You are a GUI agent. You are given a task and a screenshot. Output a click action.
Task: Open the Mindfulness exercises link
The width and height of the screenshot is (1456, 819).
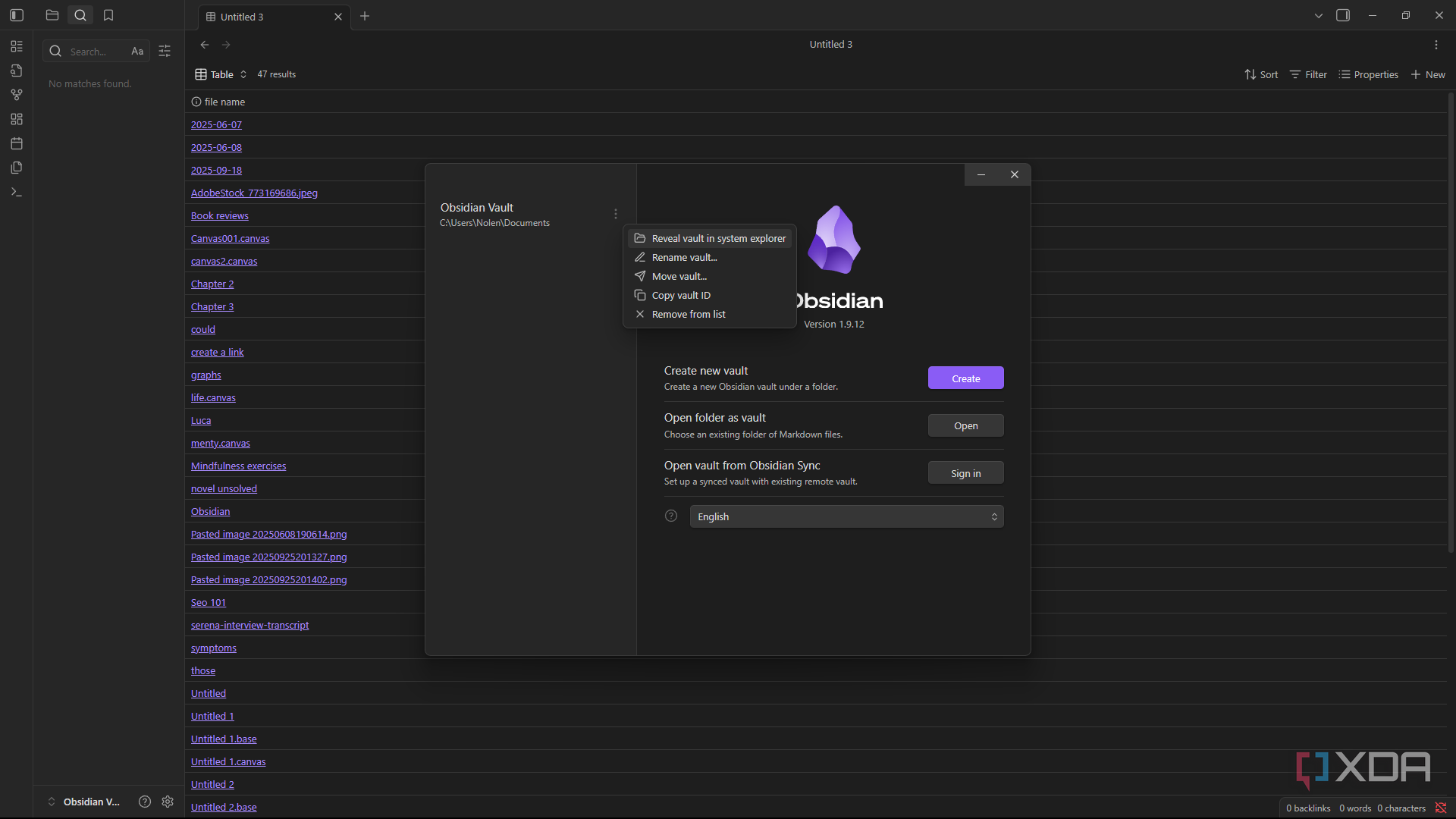(238, 466)
